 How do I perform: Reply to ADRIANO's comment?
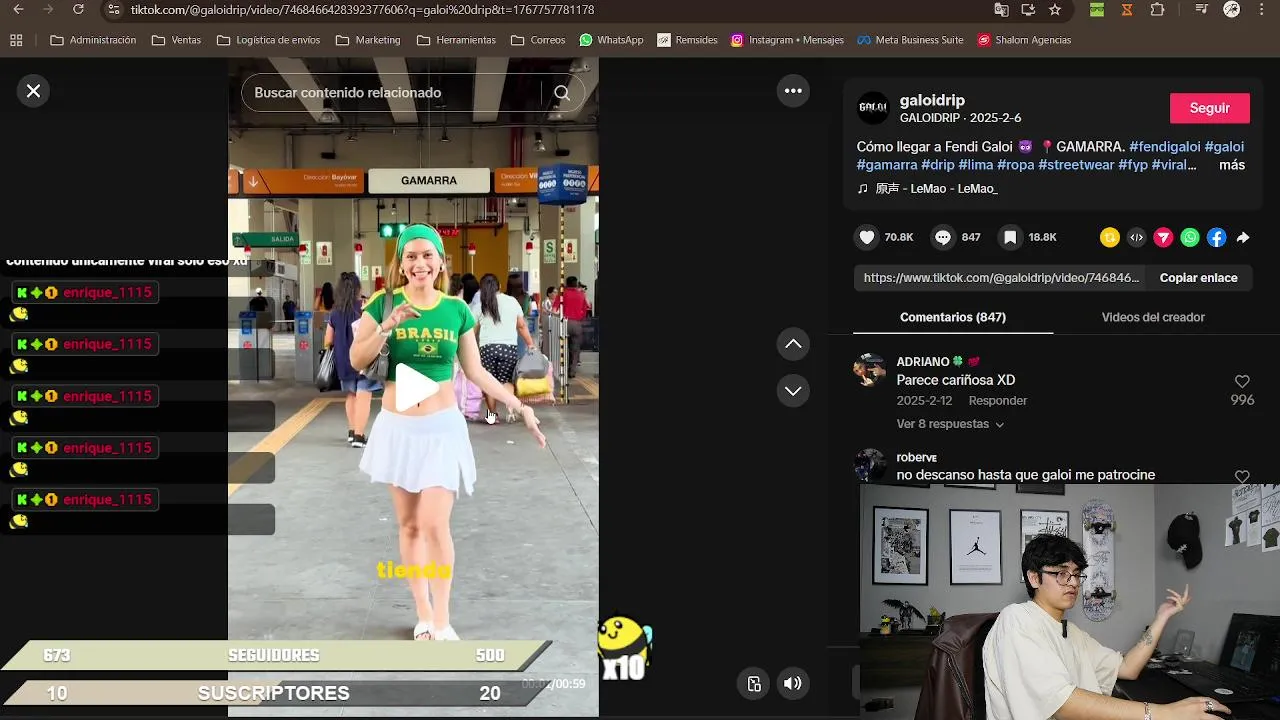pyautogui.click(x=998, y=400)
